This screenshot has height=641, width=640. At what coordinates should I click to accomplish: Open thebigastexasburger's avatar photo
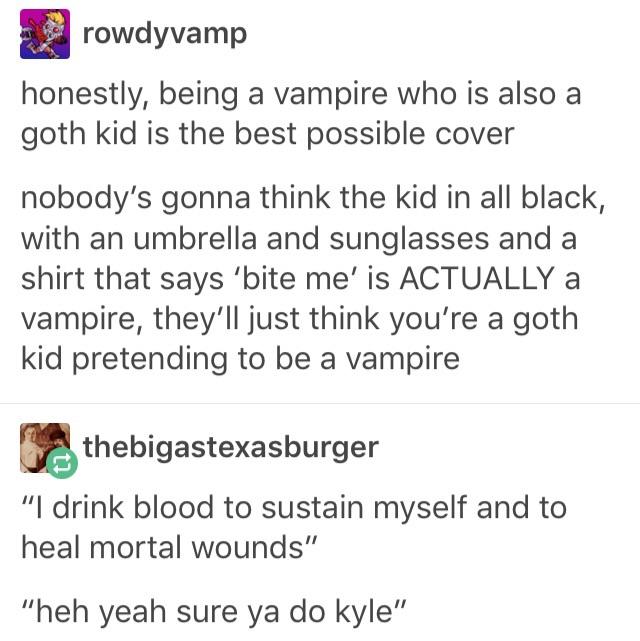tap(45, 448)
